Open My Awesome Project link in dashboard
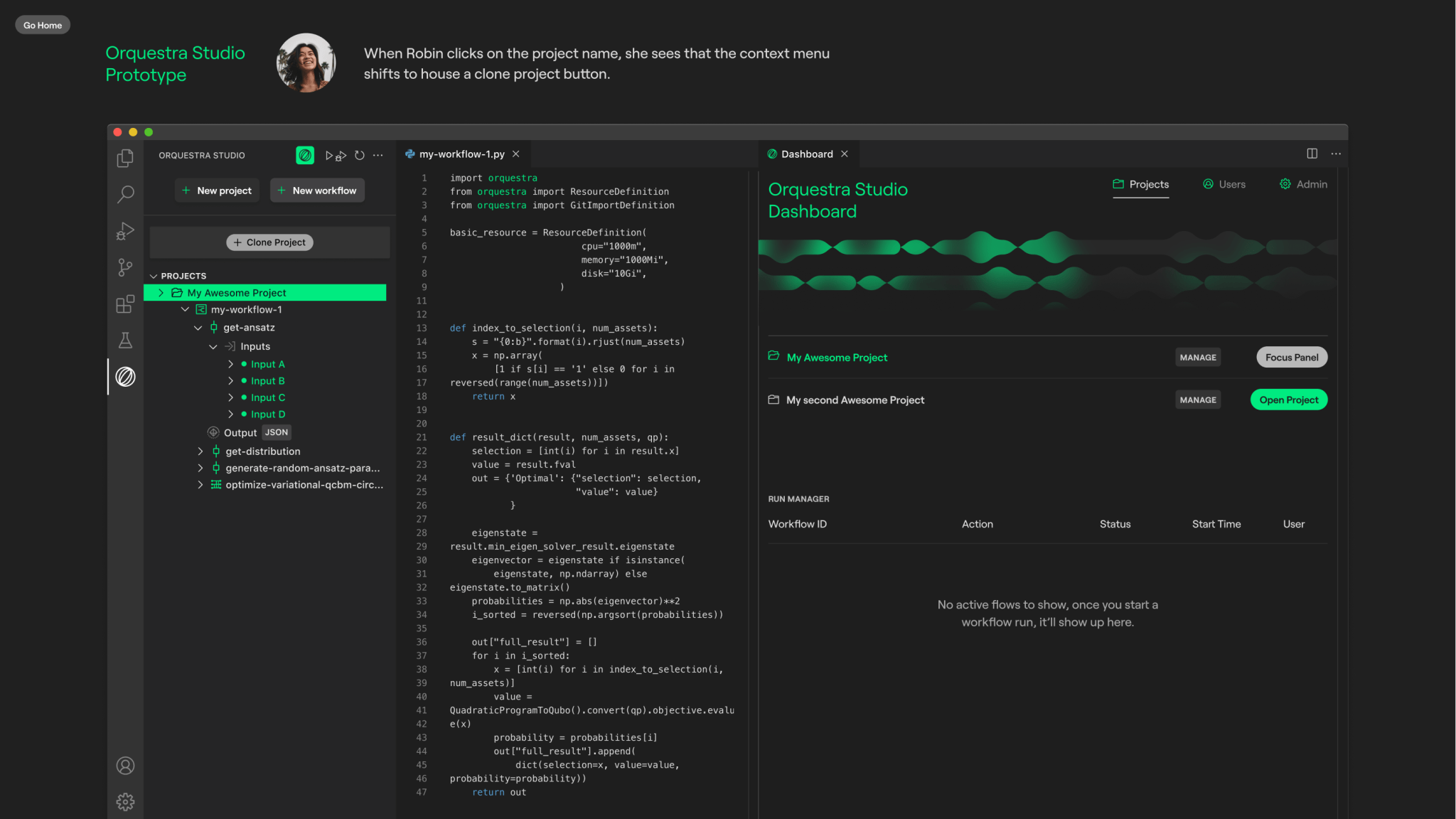 click(x=837, y=357)
